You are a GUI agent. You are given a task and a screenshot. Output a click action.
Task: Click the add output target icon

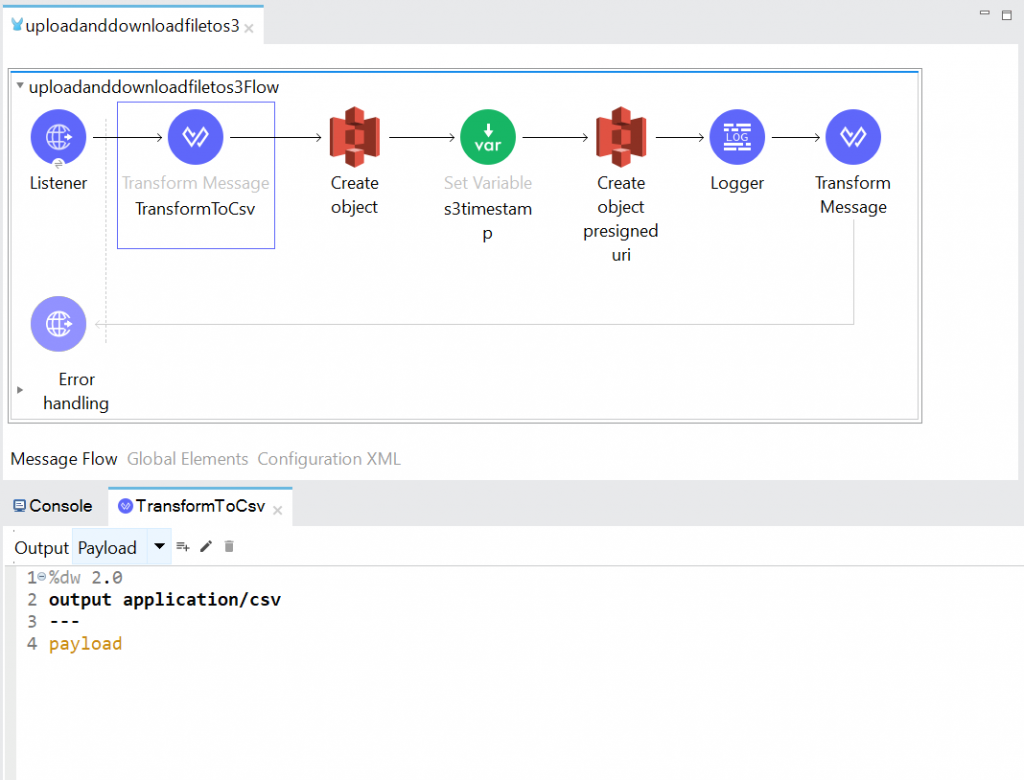(182, 546)
